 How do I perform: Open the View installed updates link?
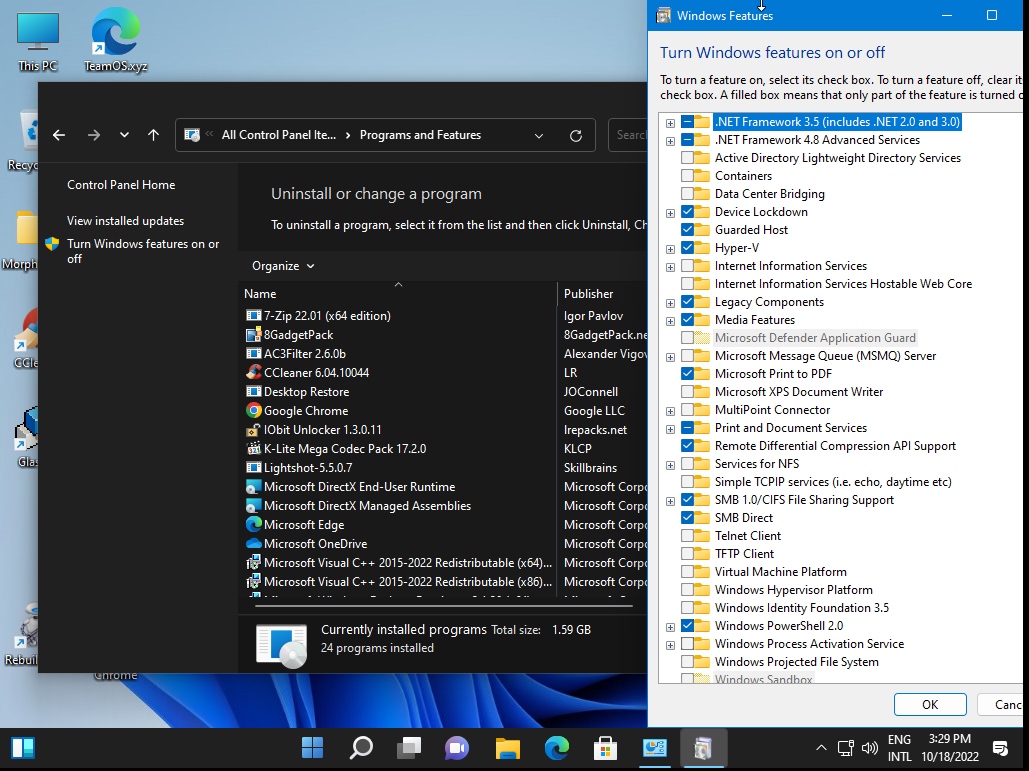tap(126, 221)
